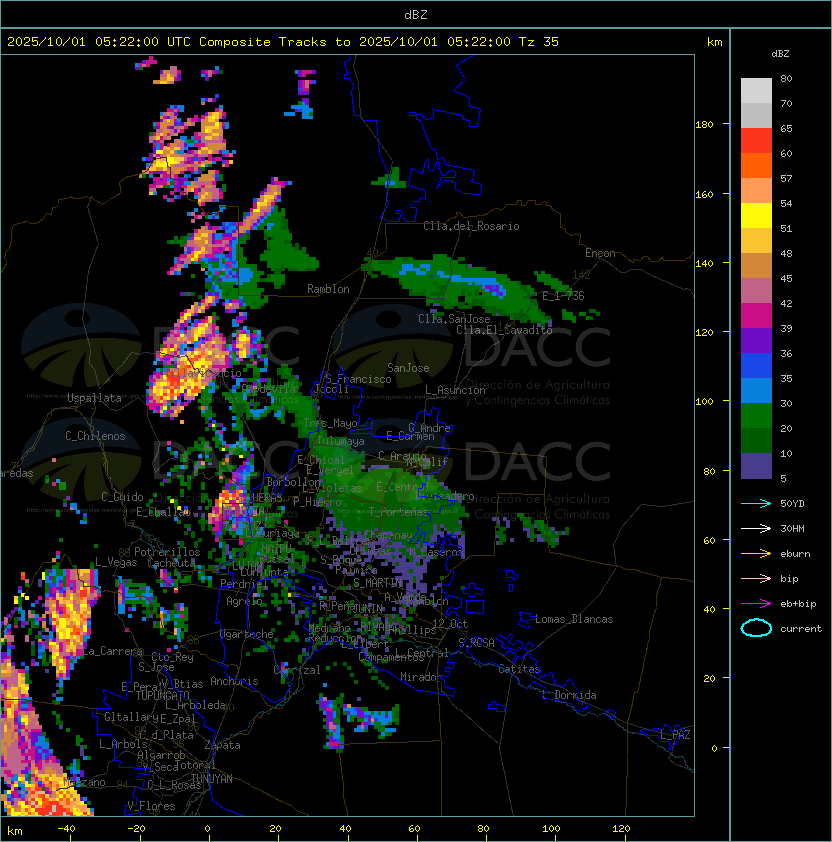Click the 180 km y-axis tick label
The width and height of the screenshot is (832, 842).
click(704, 125)
